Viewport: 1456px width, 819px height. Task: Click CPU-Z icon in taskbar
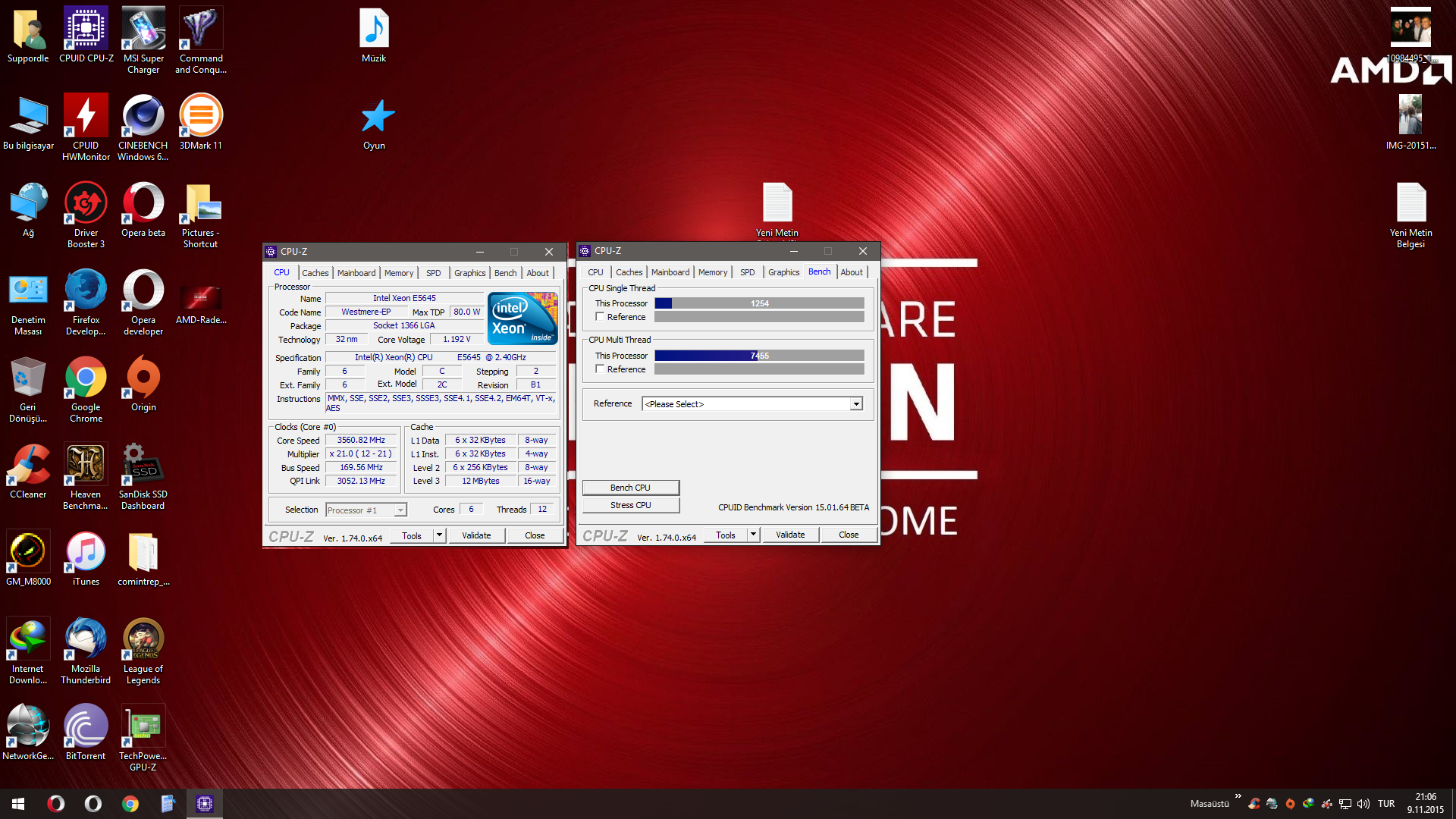pyautogui.click(x=205, y=804)
